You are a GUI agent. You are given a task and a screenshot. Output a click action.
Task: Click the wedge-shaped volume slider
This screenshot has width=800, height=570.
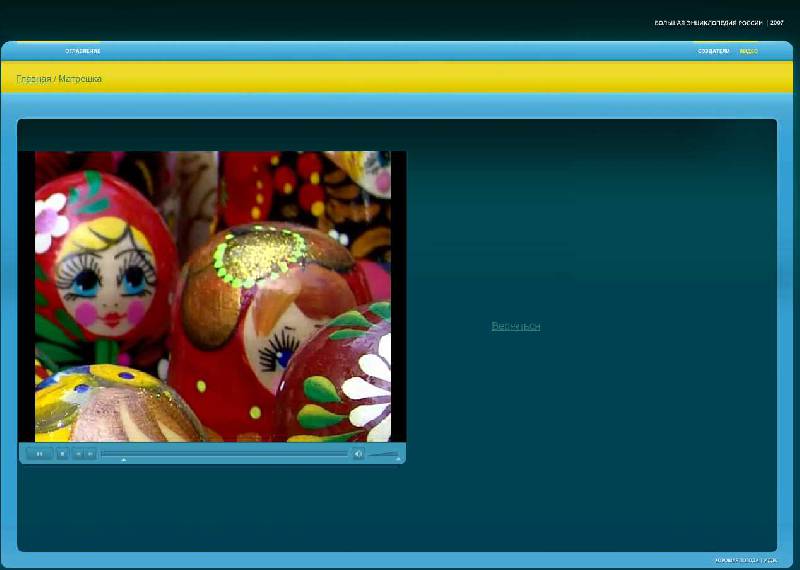click(384, 454)
